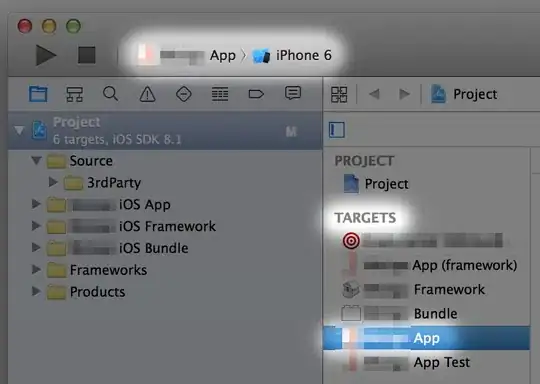This screenshot has width=540, height=384.
Task: Select the iOS Bundle folder
Action: [x=118, y=248]
